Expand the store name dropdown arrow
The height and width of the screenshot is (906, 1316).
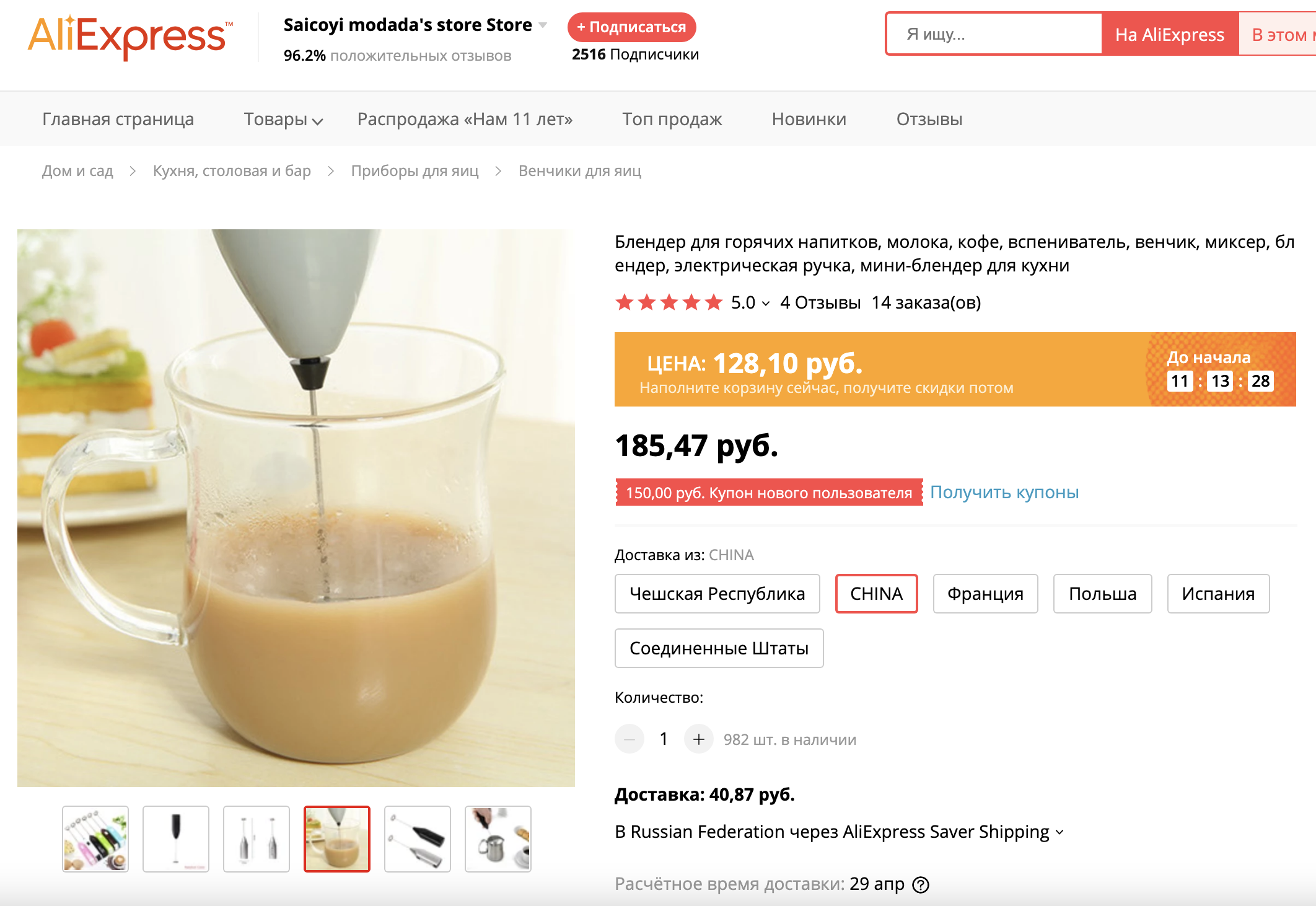[543, 25]
